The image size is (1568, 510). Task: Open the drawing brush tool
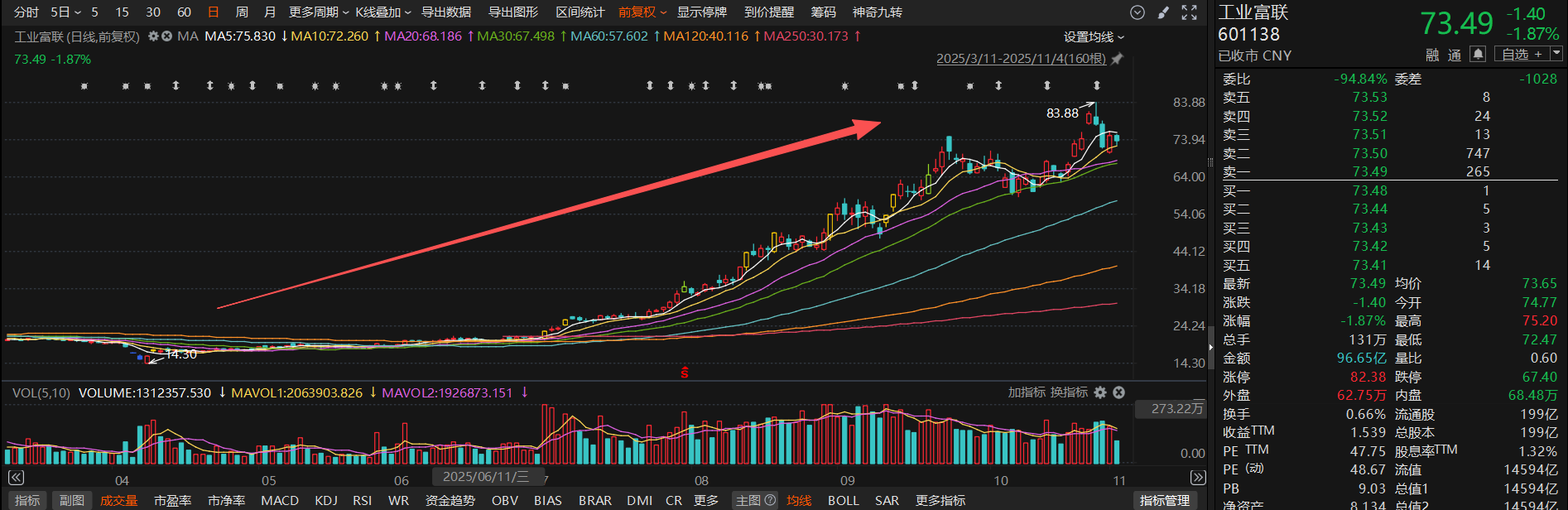pyautogui.click(x=1163, y=12)
